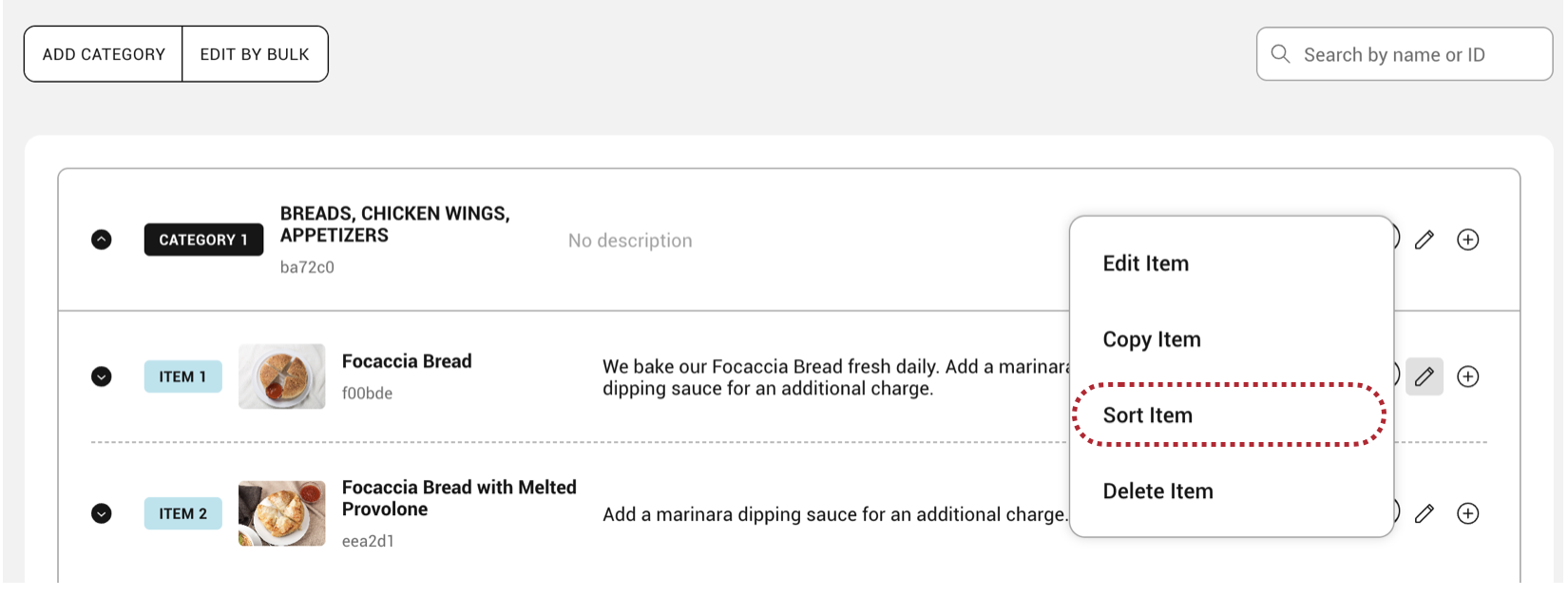Viewport: 1568px width, 597px height.
Task: Select Copy Item in the context menu
Action: coord(1151,339)
